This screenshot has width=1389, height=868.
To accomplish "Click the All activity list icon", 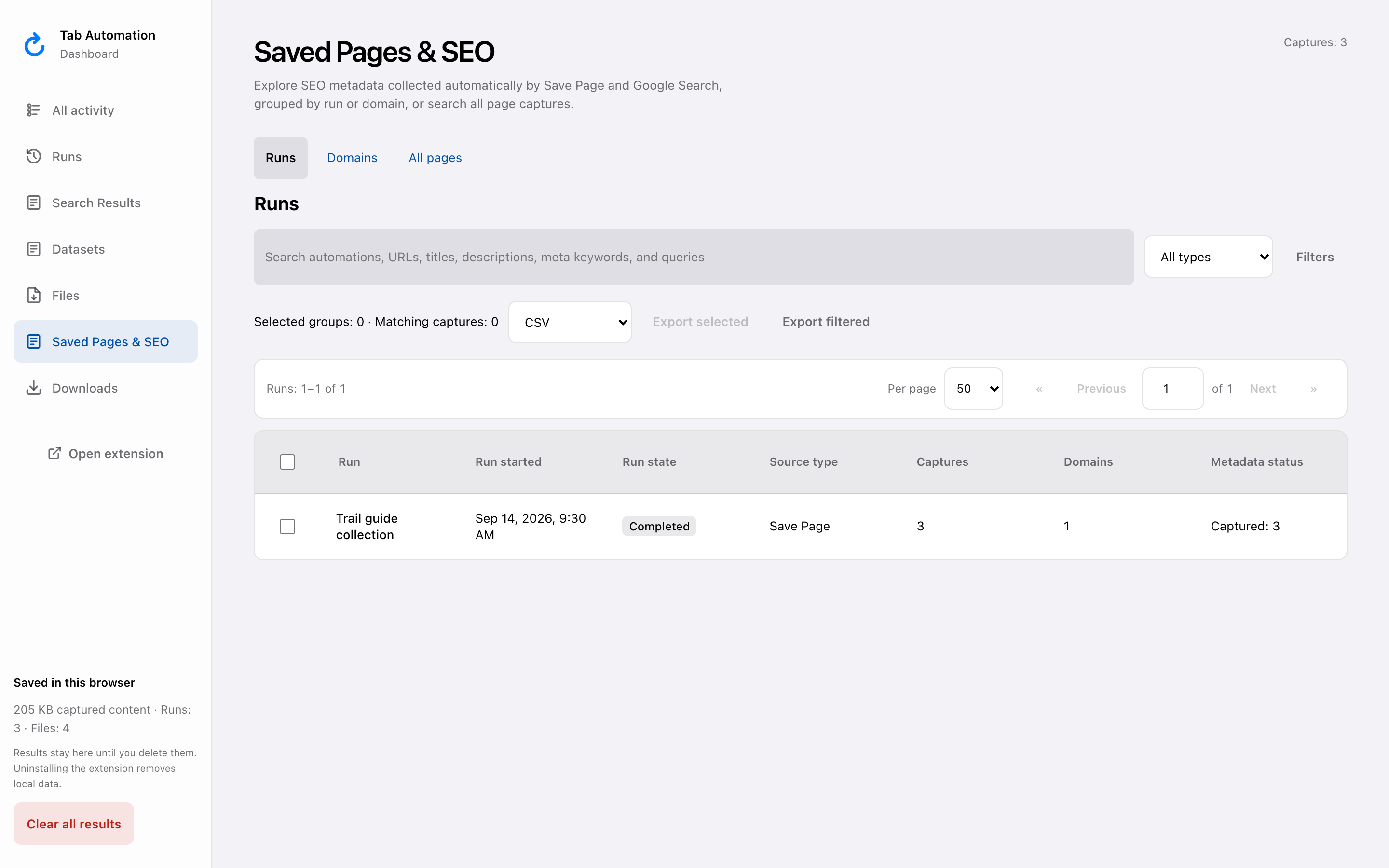I will click(x=33, y=109).
